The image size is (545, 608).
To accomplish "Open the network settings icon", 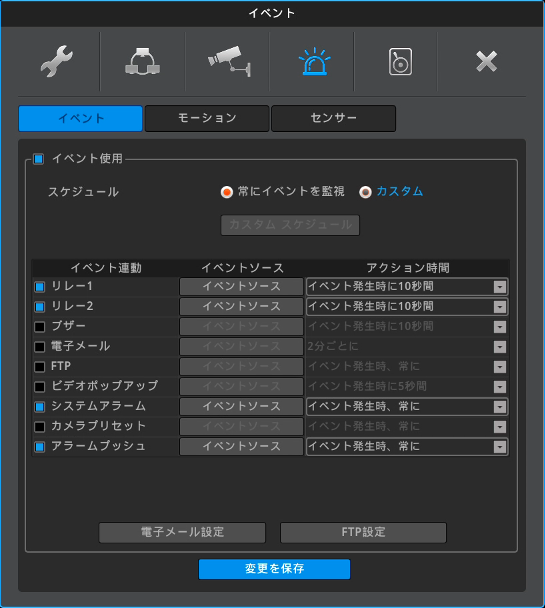I will [x=142, y=61].
